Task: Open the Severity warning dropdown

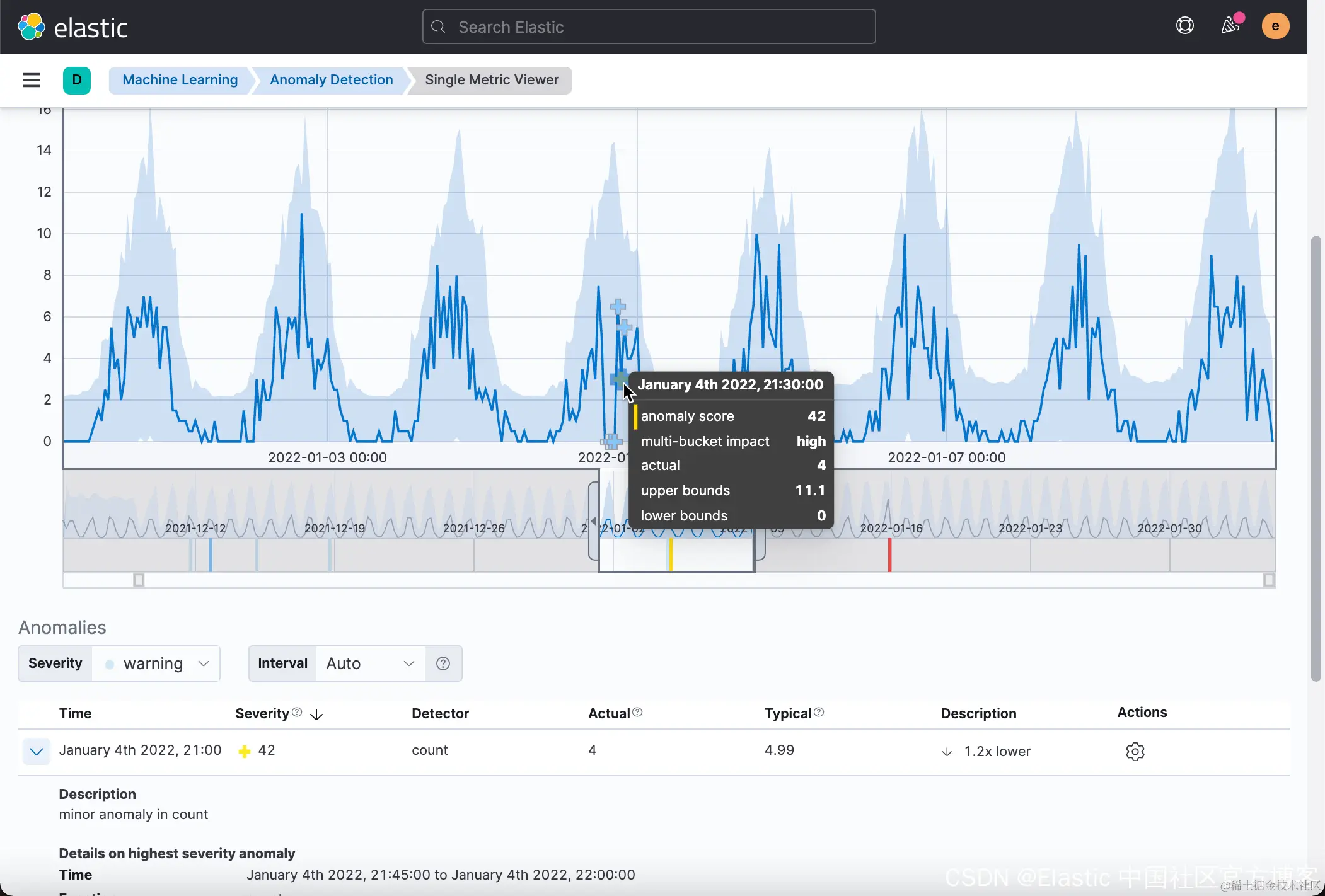Action: pos(156,663)
